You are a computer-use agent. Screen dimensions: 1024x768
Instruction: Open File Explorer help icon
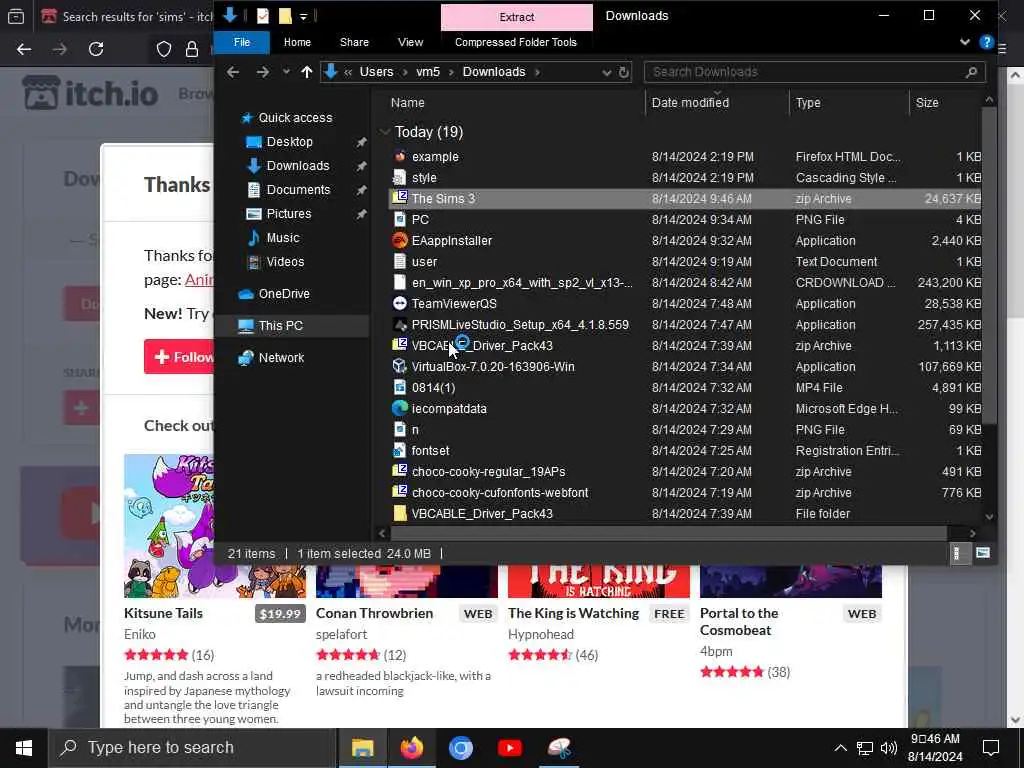pyautogui.click(x=986, y=42)
